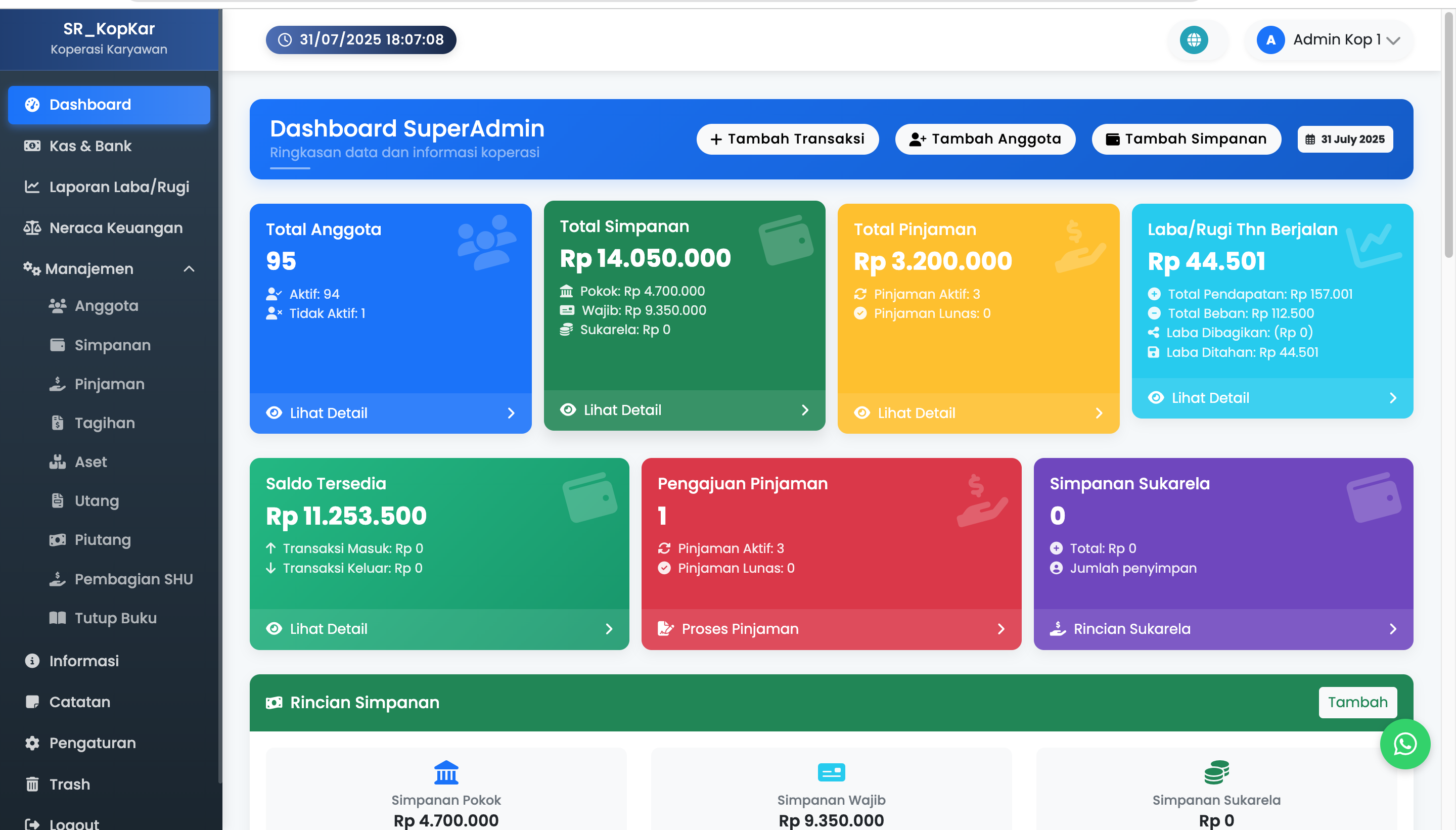Click the Total Anggota Lihat Detail chevron
The height and width of the screenshot is (830, 1456).
click(511, 413)
